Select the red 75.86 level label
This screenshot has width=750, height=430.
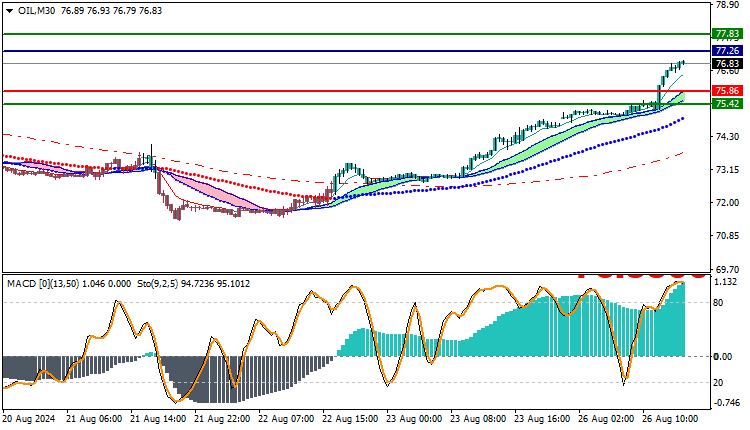point(727,90)
